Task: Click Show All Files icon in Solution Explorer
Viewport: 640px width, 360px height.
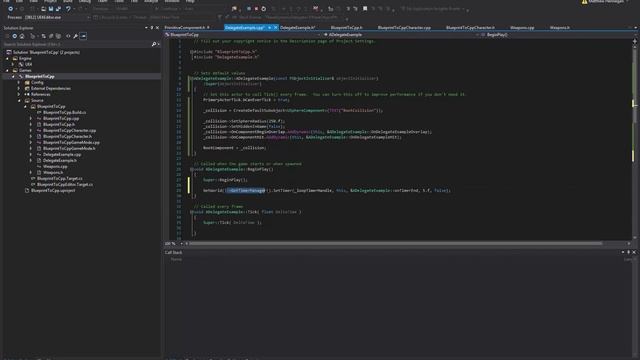Action: [x=58, y=36]
